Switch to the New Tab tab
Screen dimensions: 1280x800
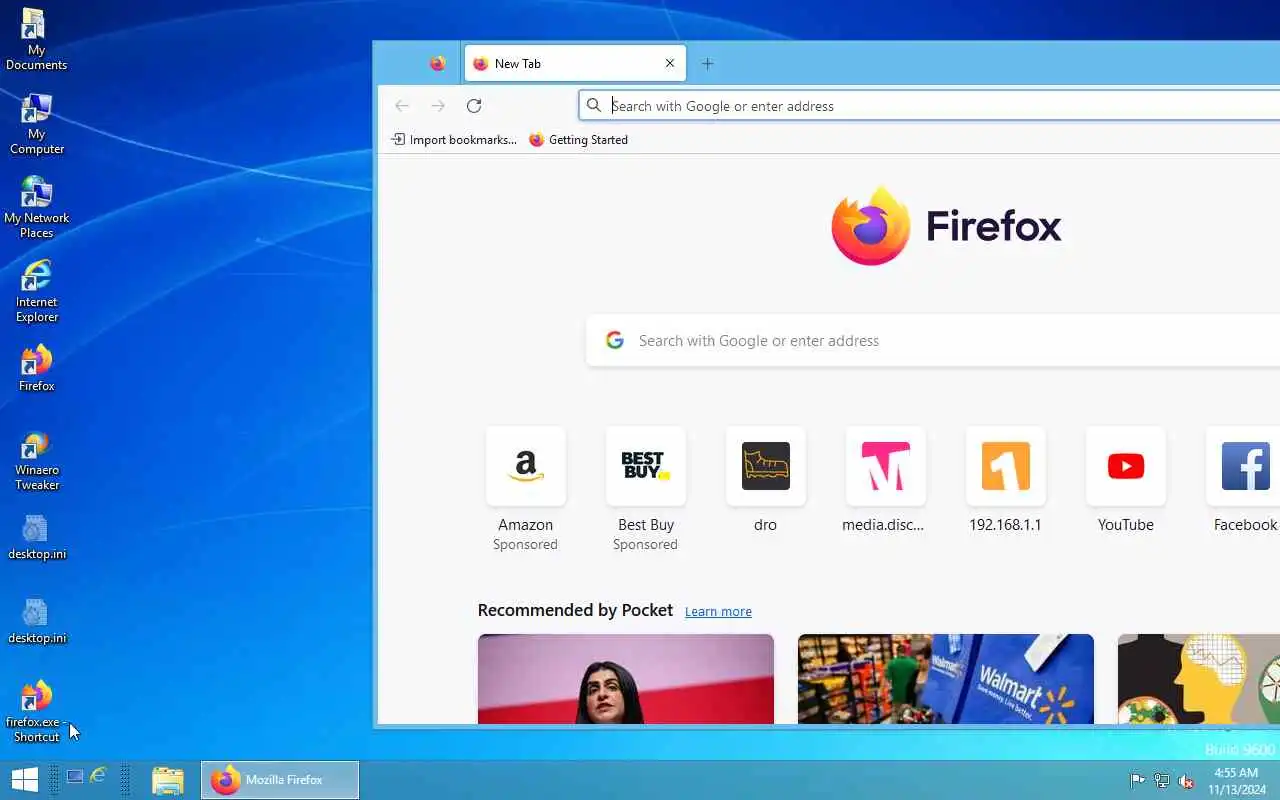(575, 63)
